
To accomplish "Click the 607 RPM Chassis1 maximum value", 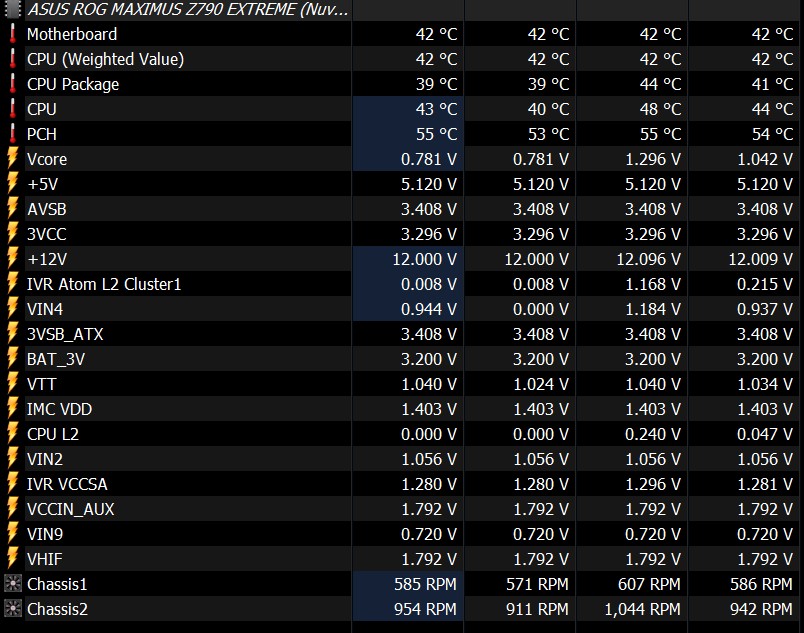I will tap(649, 584).
